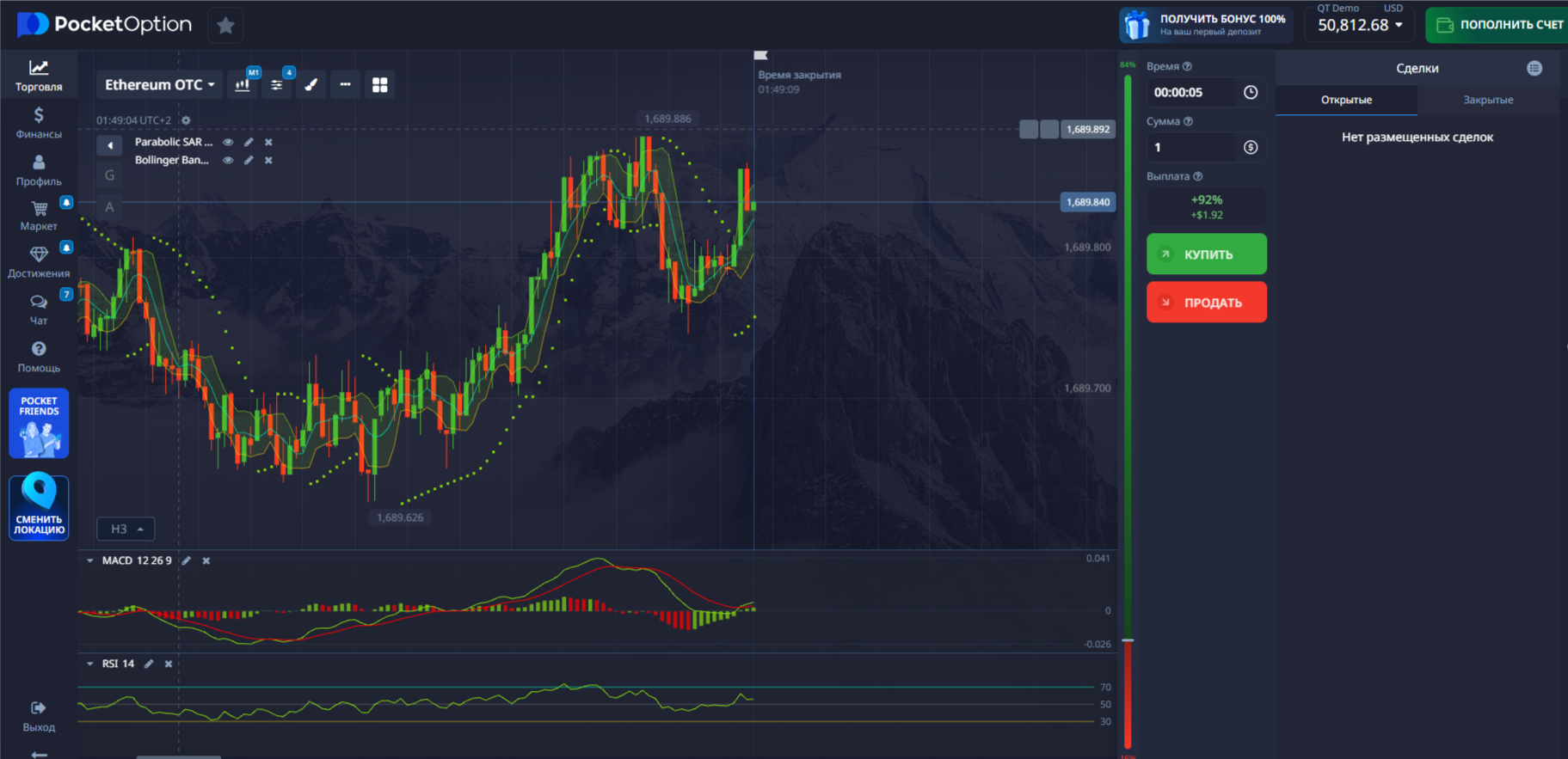Open the multi-chart grid layout icon
This screenshot has width=1568, height=759.
(x=379, y=85)
